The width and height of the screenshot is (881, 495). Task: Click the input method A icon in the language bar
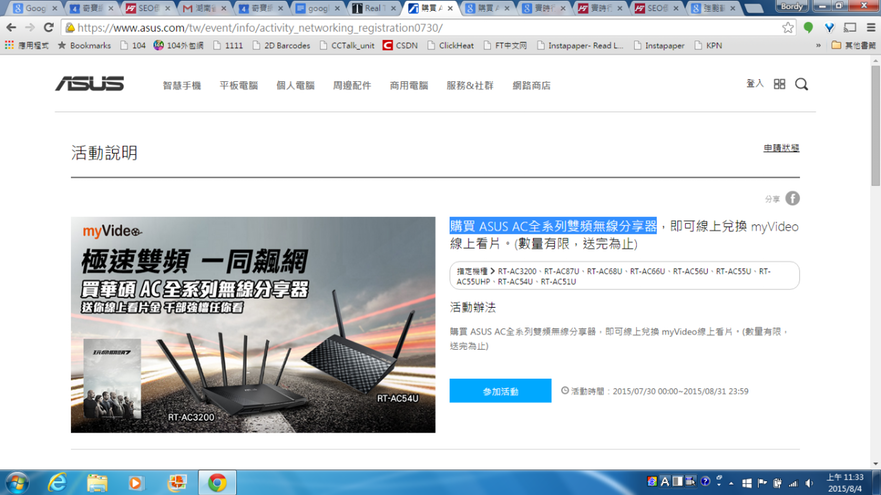pos(665,482)
